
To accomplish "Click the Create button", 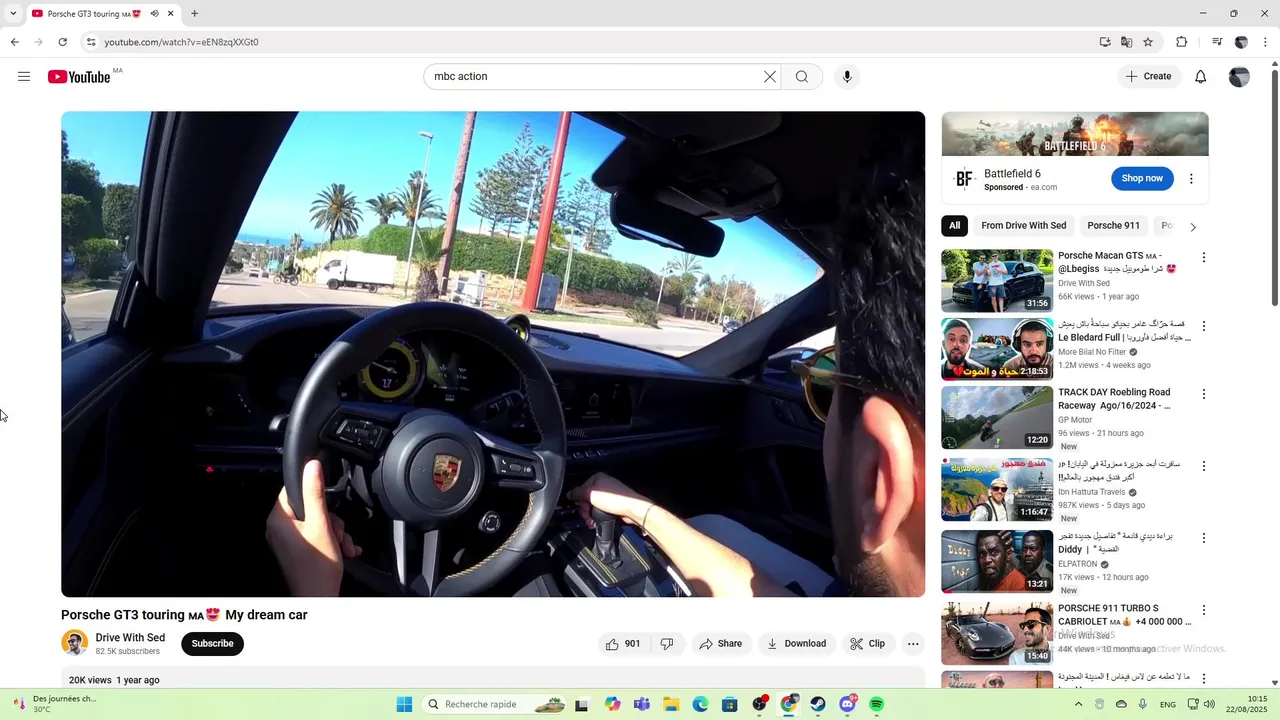I will [1149, 77].
